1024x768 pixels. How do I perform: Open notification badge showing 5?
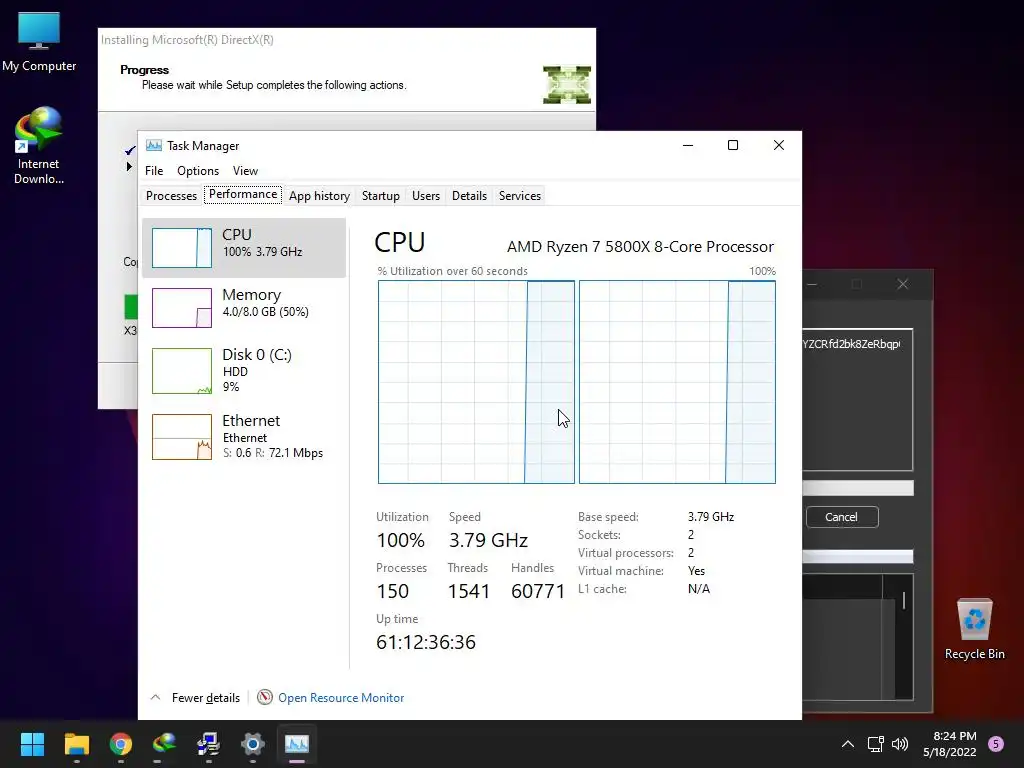[996, 744]
